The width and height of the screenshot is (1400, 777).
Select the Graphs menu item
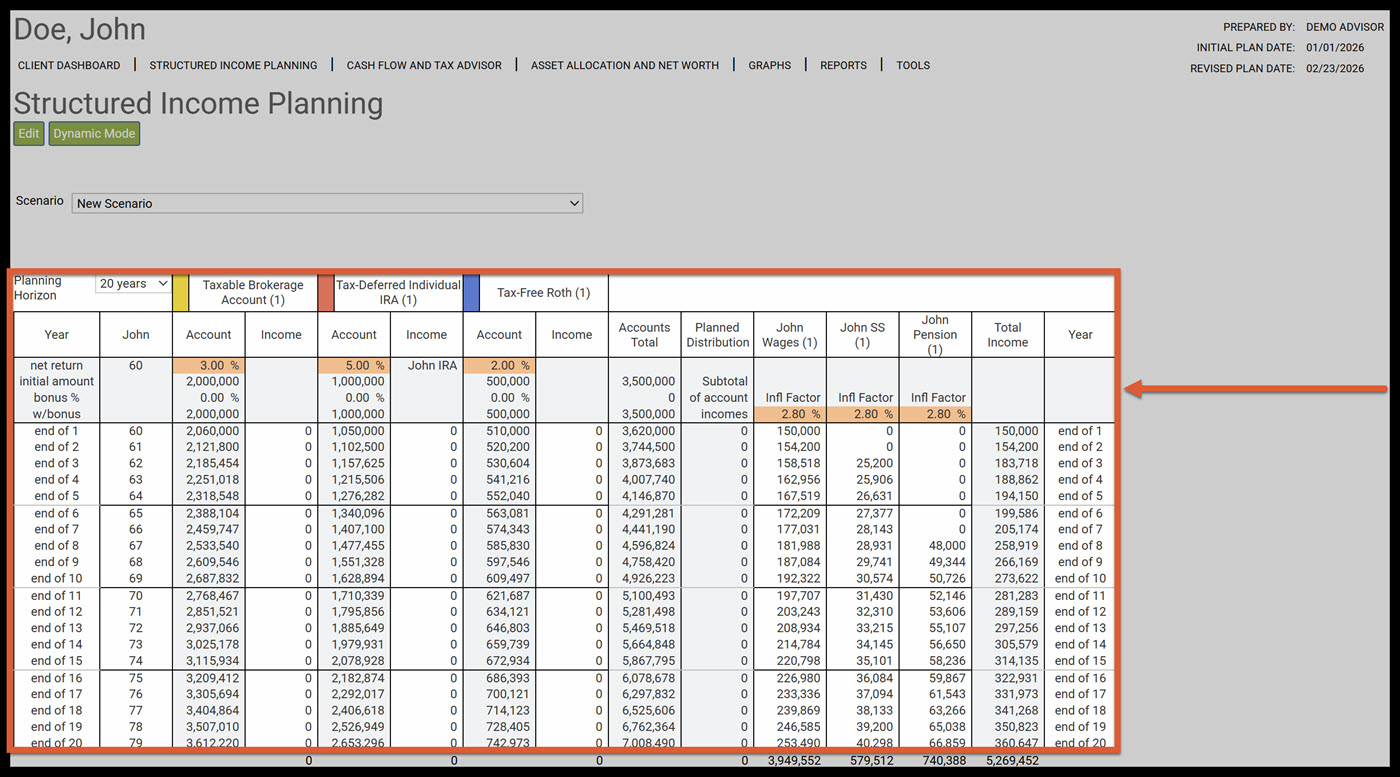point(769,65)
